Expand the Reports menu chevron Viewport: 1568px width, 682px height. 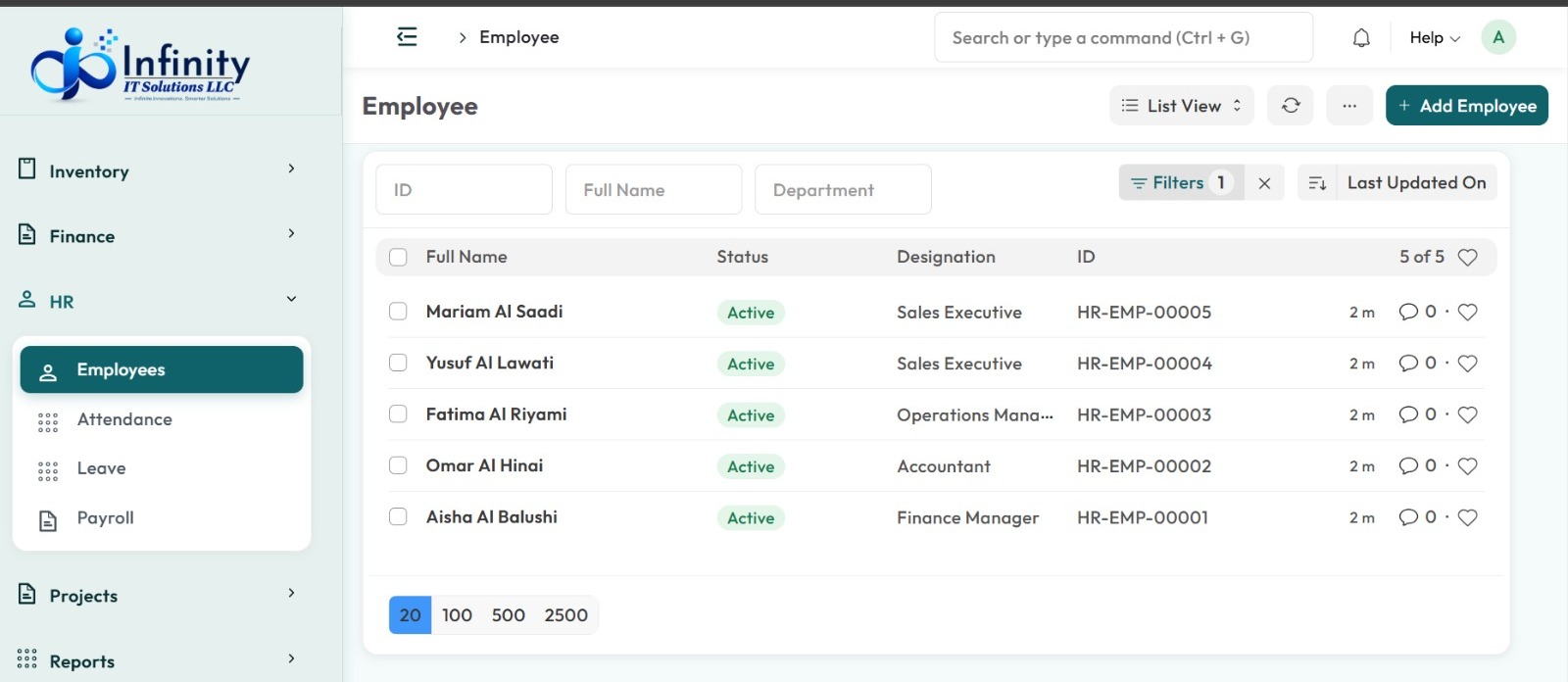pos(291,658)
